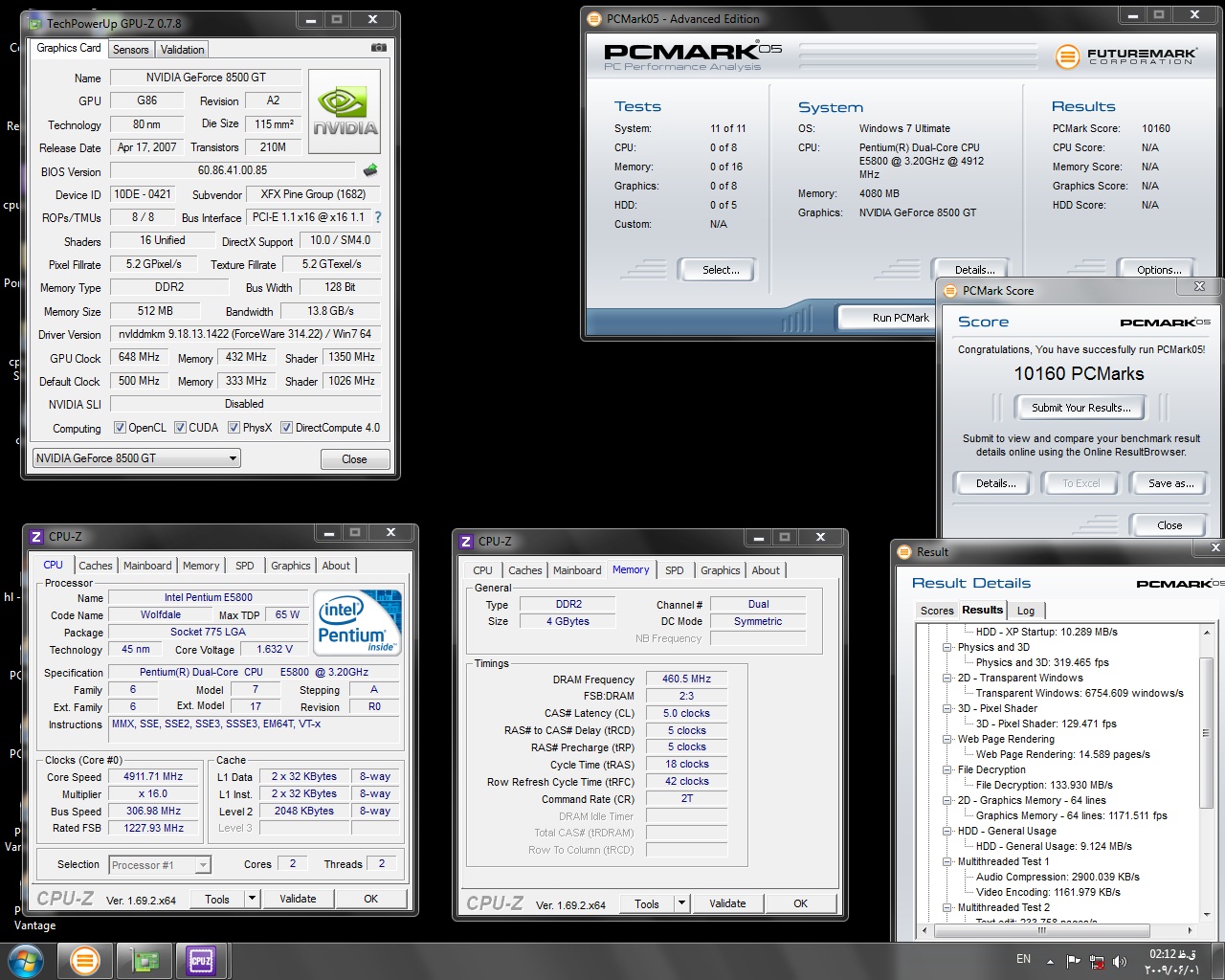This screenshot has height=980, width=1225.
Task: Click the GPU-Z screenshot camera icon
Action: click(x=379, y=47)
